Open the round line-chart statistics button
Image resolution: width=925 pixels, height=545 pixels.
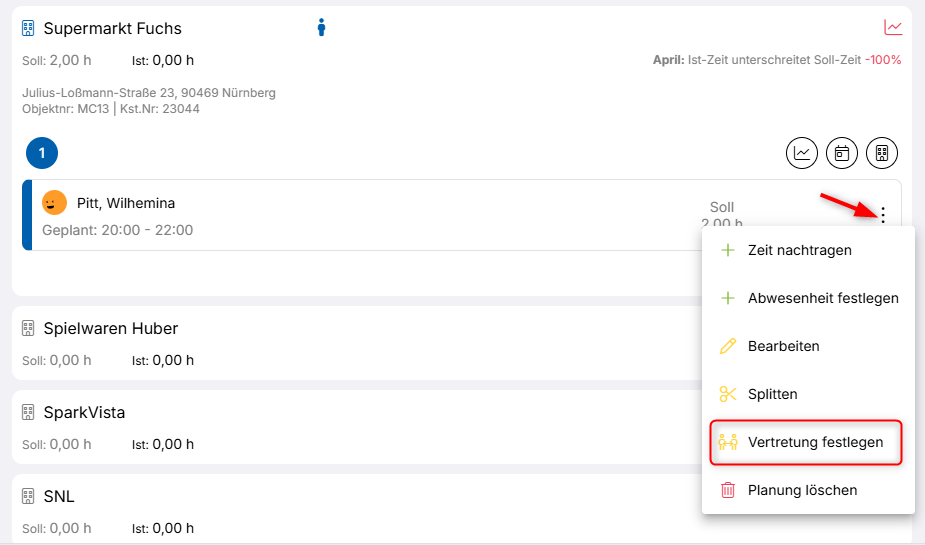pos(802,153)
